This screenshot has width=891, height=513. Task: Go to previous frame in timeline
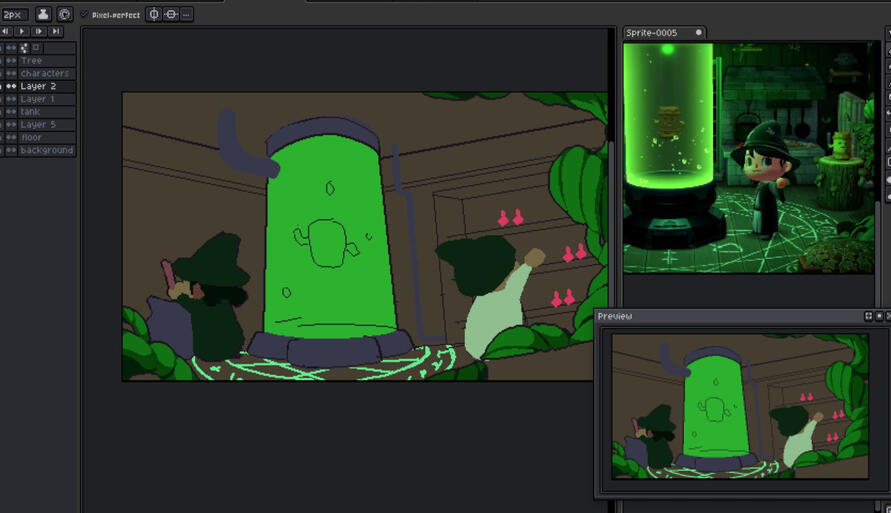point(6,32)
